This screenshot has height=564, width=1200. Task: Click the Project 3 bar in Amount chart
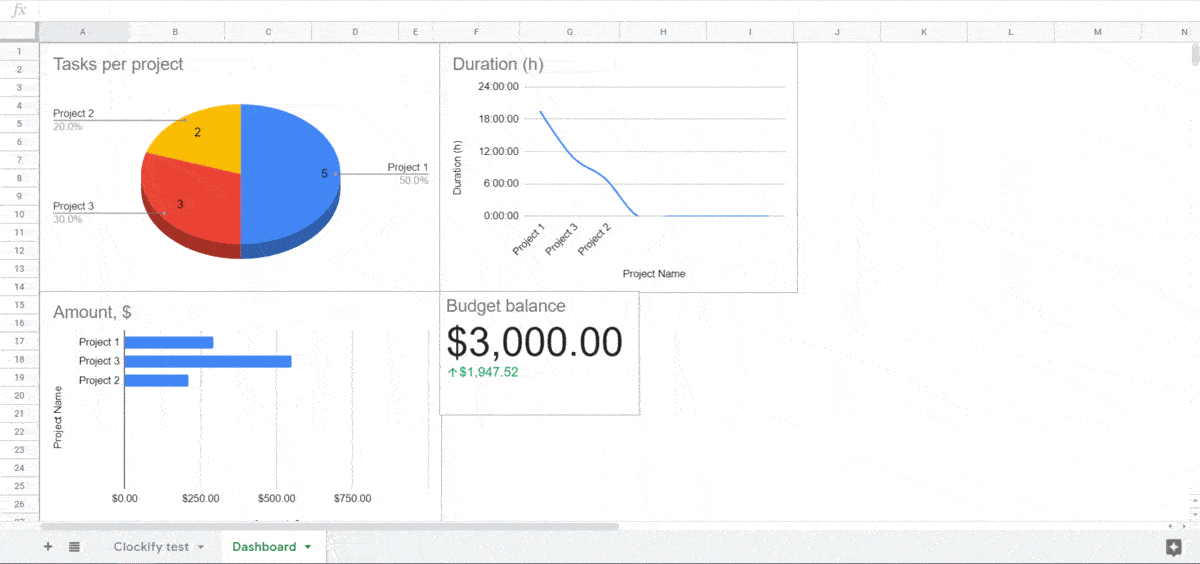(208, 361)
